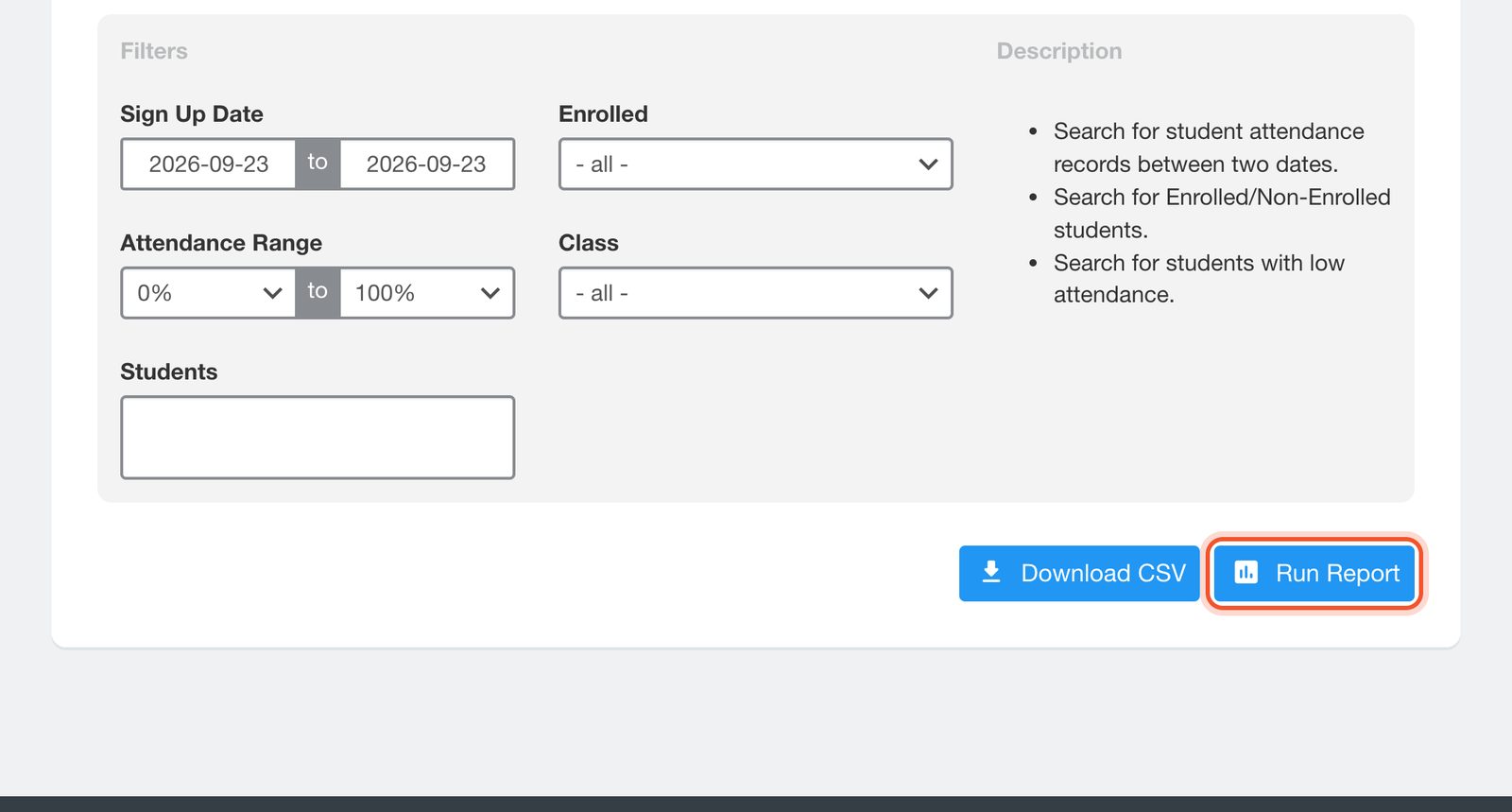The height and width of the screenshot is (812, 1512).
Task: Click the 100% attendance chevron arrow
Action: [x=490, y=293]
